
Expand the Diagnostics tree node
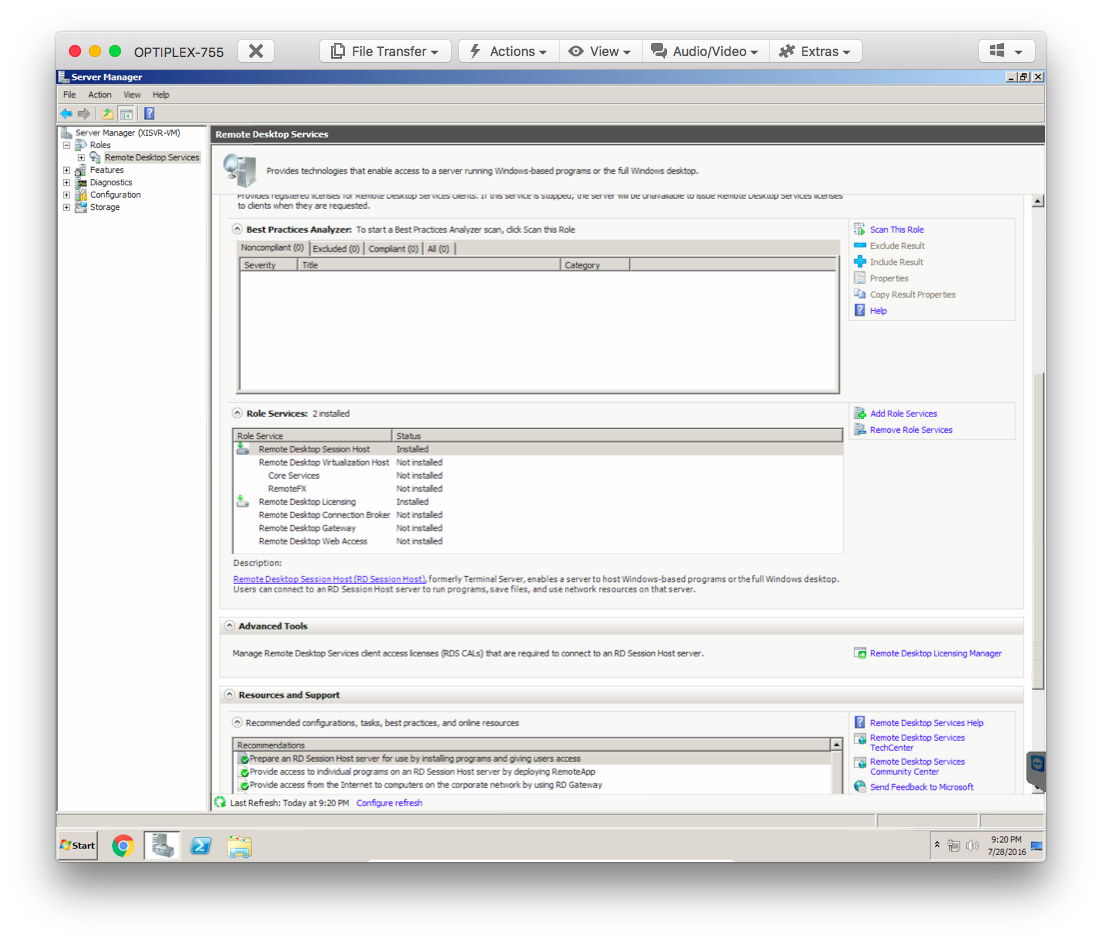(x=67, y=183)
